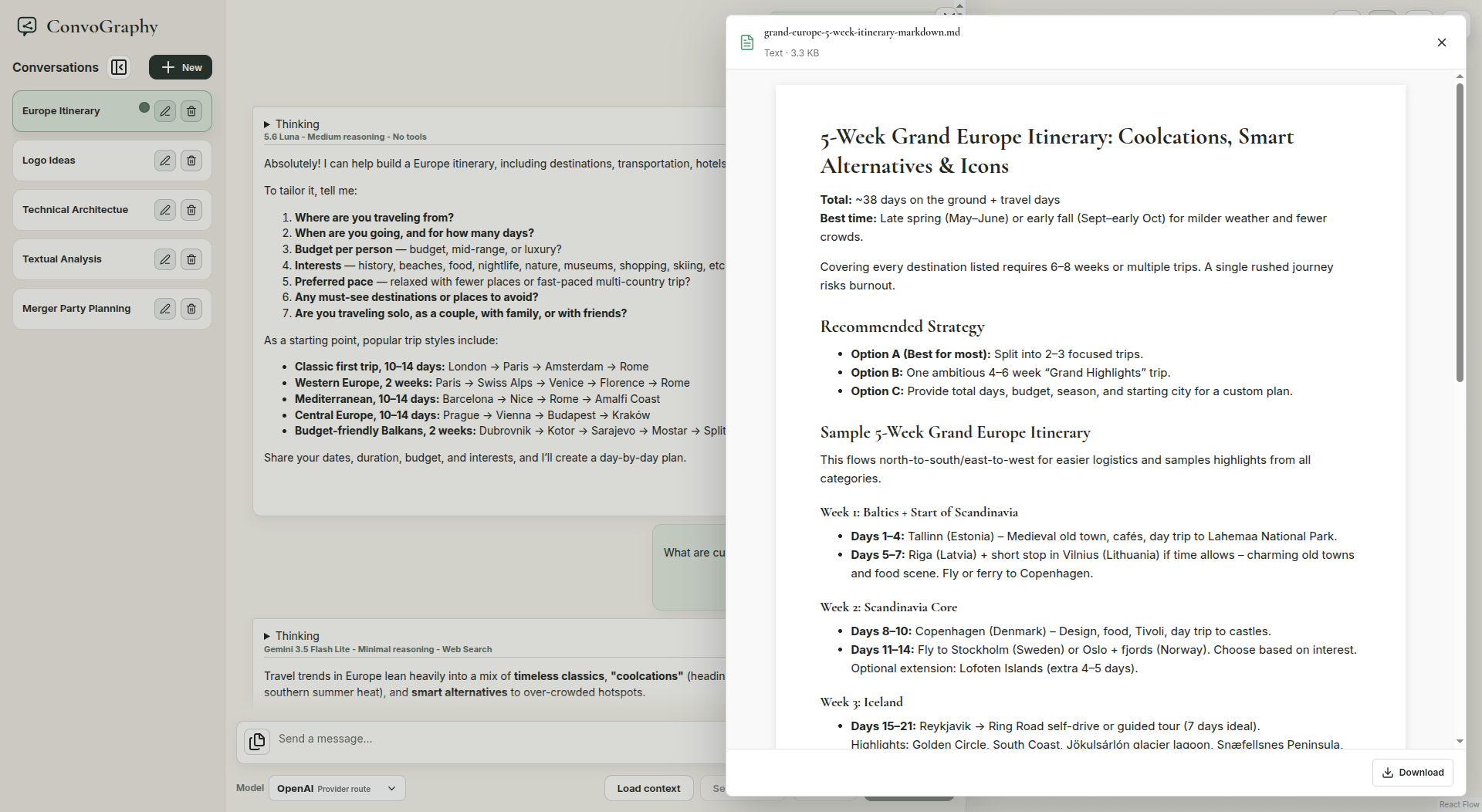Click the status dot on Europe Itinerary
This screenshot has height=812, width=1482.
[x=144, y=107]
